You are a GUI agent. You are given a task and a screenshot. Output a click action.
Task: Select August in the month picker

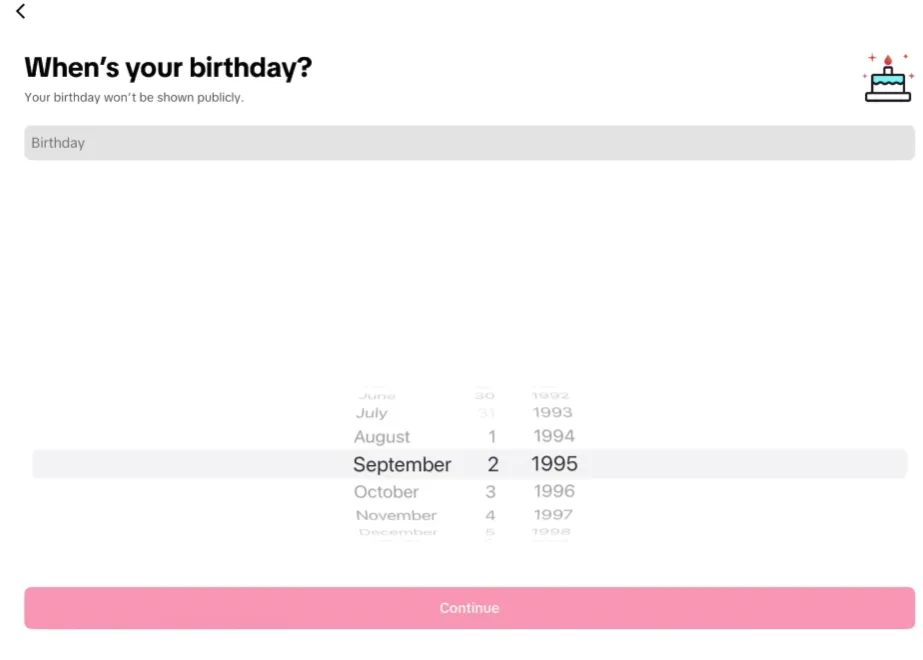pyautogui.click(x=382, y=437)
